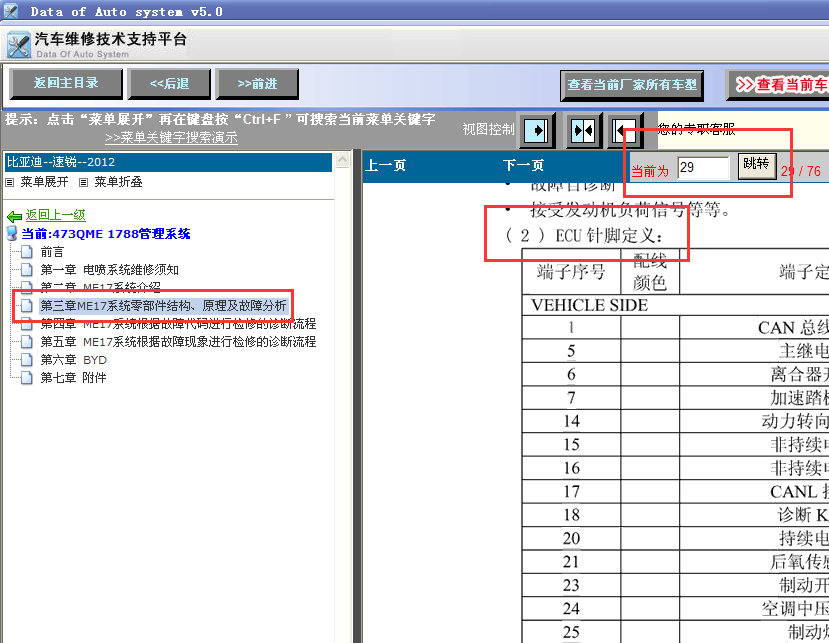
Task: Click the document icon beside 第五章
Action: click(27, 342)
